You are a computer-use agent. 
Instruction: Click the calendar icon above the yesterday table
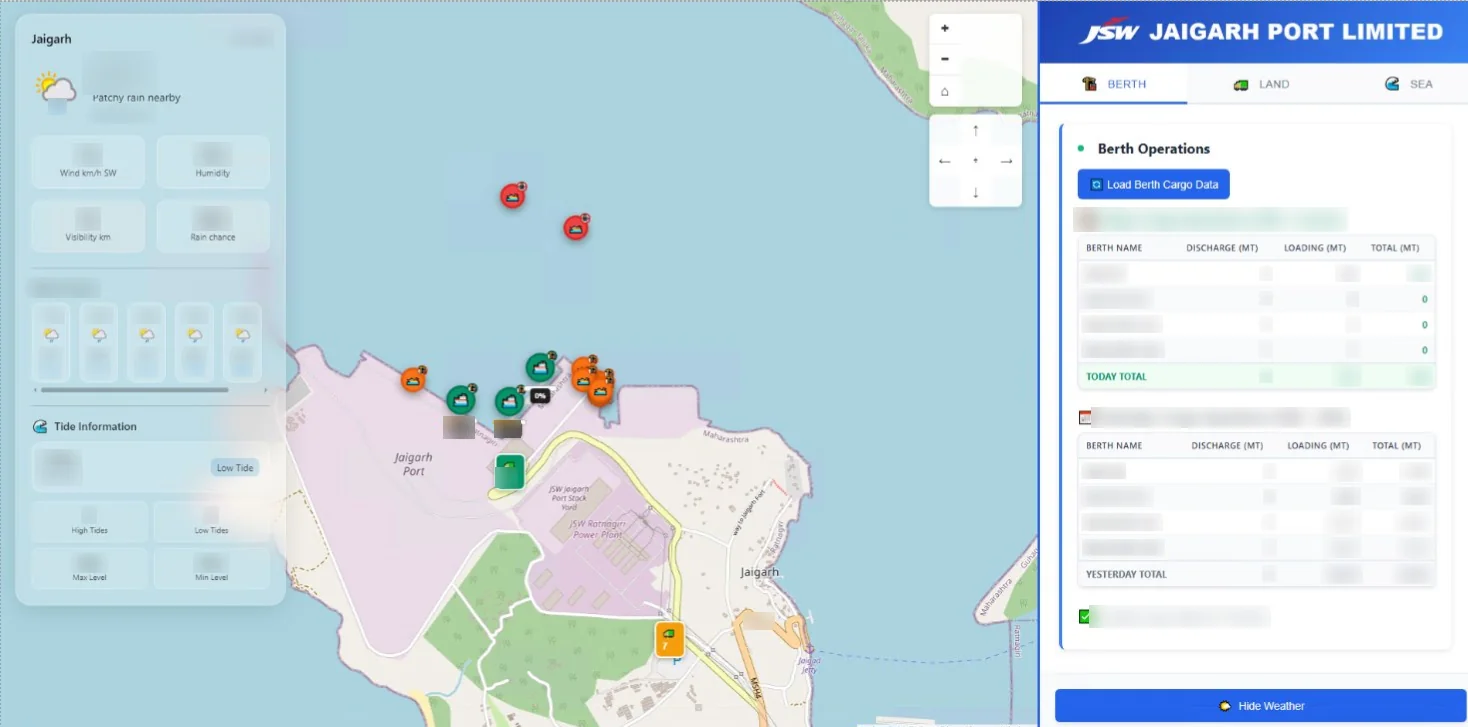pos(1085,417)
